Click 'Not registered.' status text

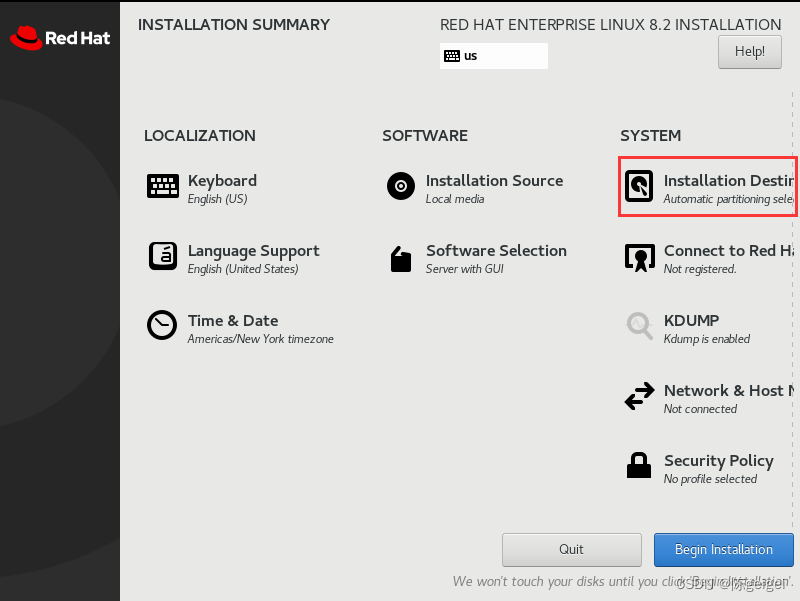700,269
